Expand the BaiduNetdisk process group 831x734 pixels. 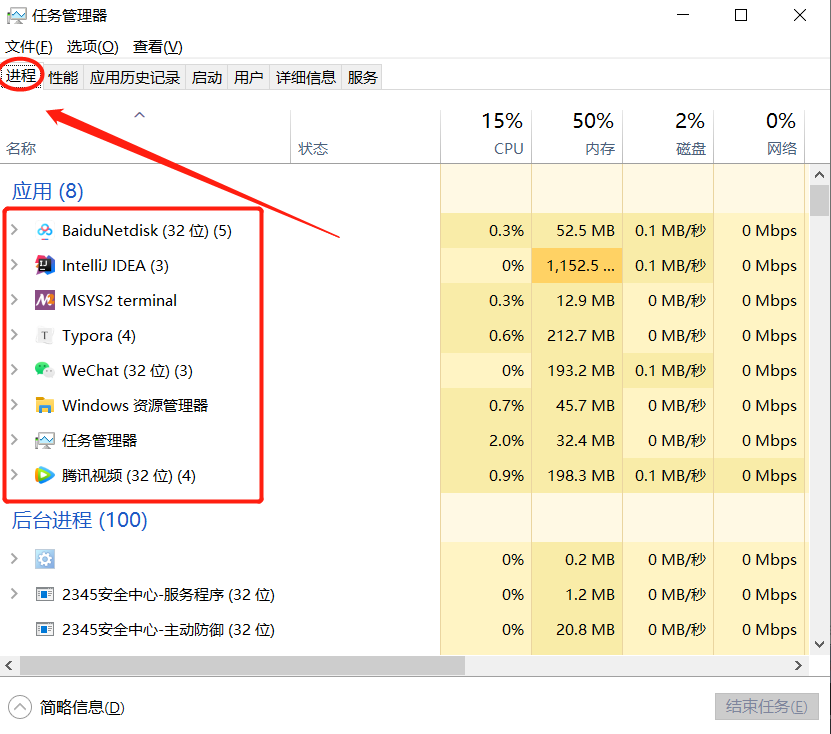pos(15,230)
